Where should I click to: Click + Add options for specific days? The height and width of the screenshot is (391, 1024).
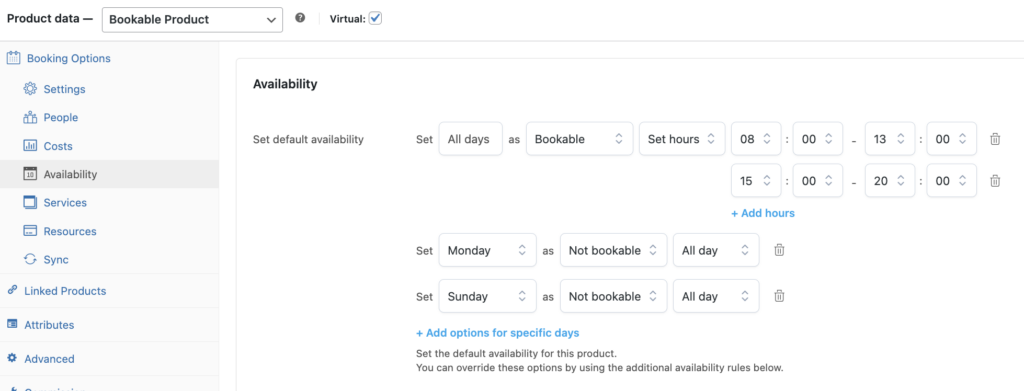(x=498, y=333)
